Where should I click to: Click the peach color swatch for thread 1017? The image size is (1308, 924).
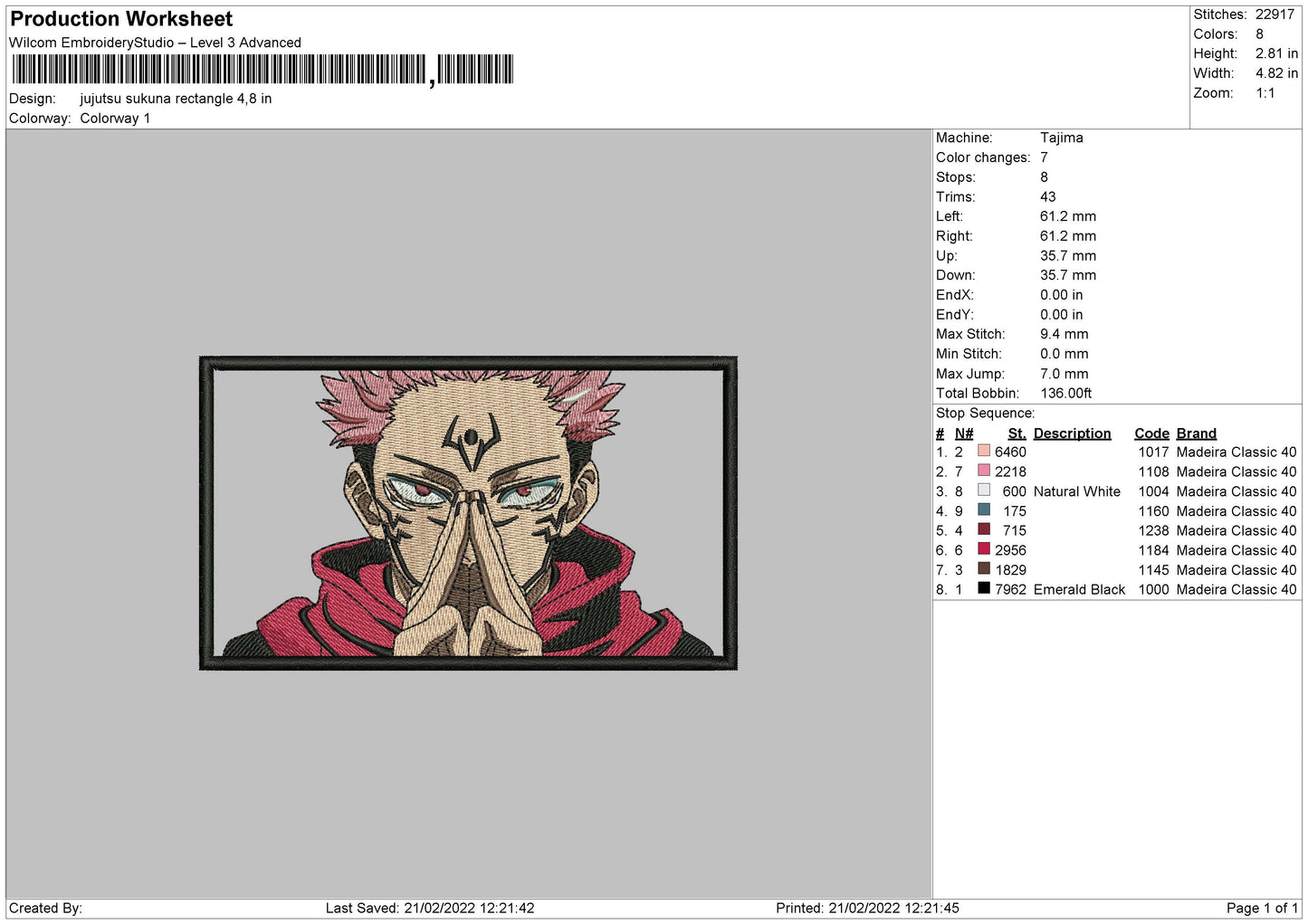point(983,451)
